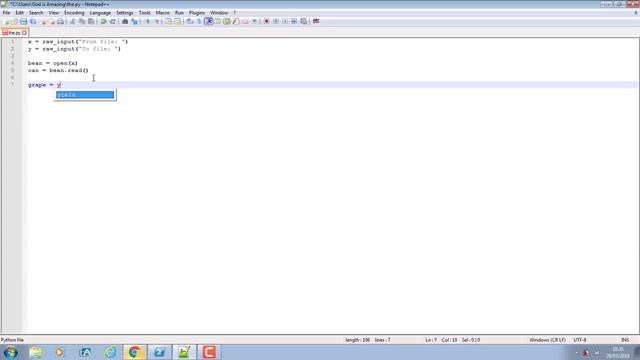Click the Redo toolbar icon
640x360 pixels.
(113, 21)
